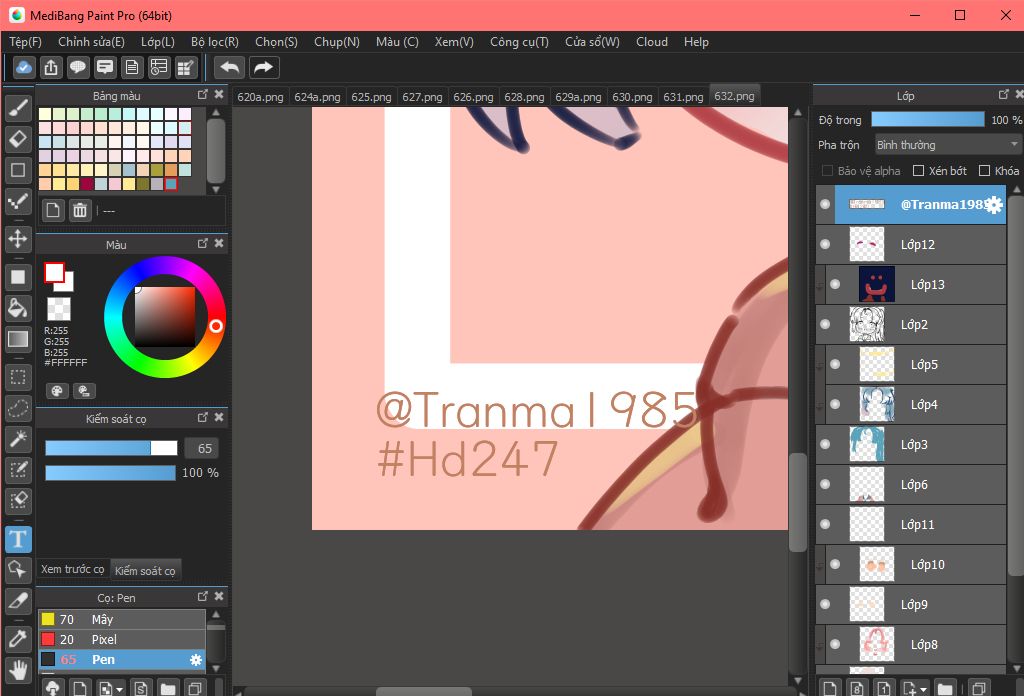Image resolution: width=1024 pixels, height=696 pixels.
Task: Select the Eraser tool
Action: click(x=18, y=138)
